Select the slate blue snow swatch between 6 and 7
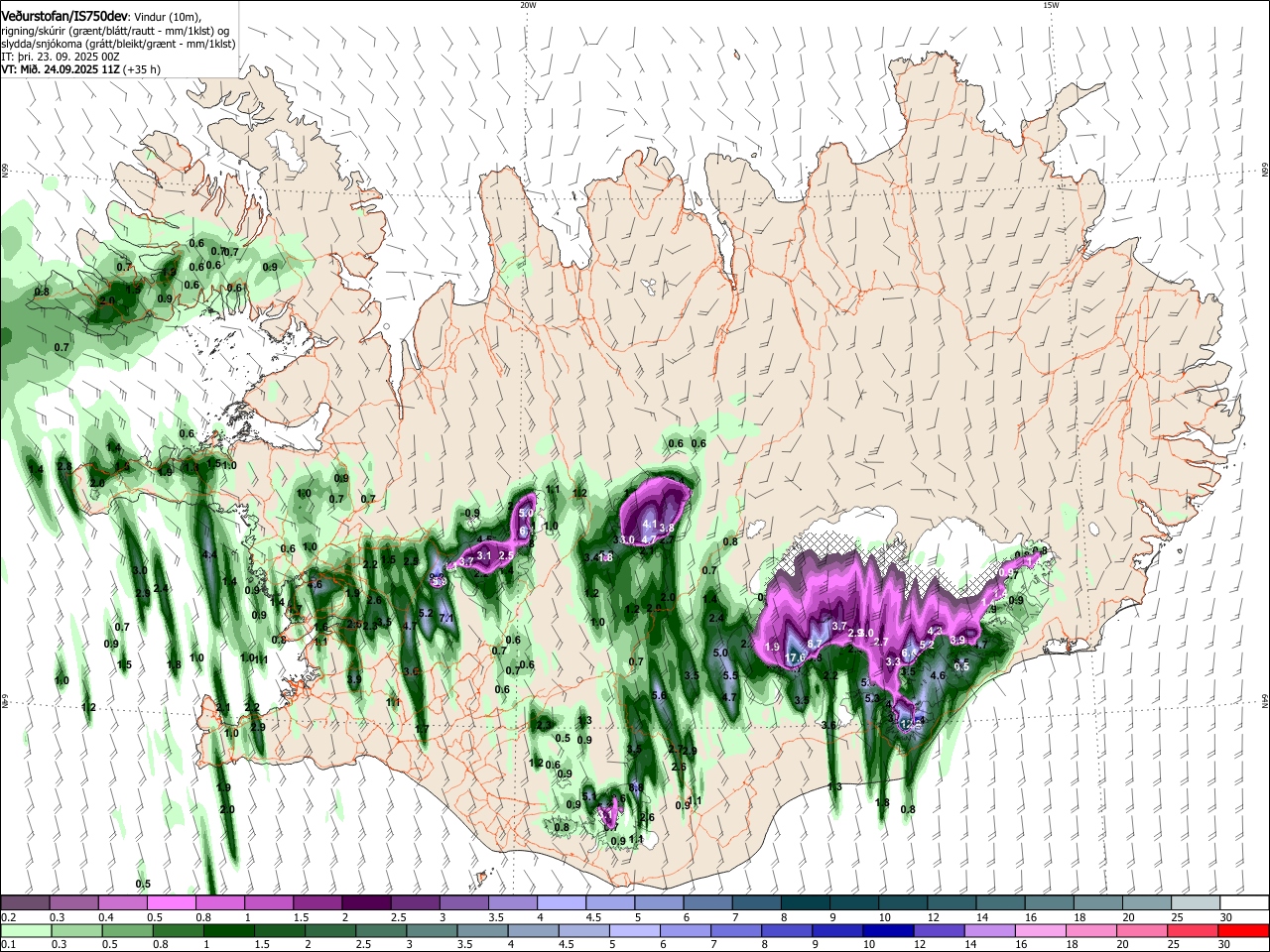1270x952 pixels. [707, 903]
